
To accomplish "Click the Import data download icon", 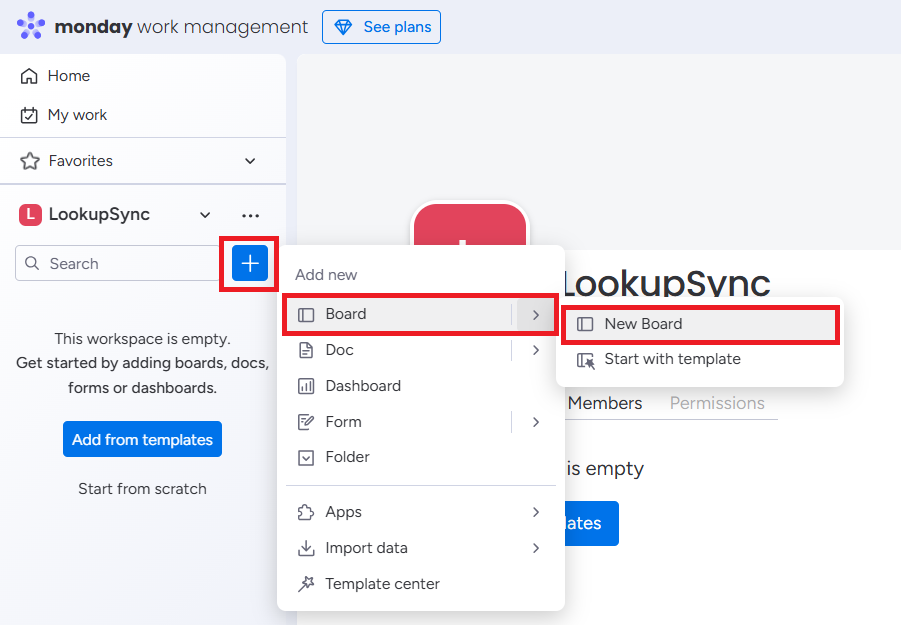I will pos(306,548).
